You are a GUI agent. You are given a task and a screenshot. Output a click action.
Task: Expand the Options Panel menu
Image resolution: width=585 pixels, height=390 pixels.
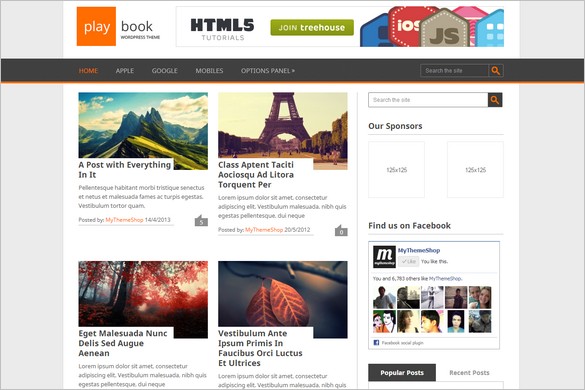[x=268, y=71]
